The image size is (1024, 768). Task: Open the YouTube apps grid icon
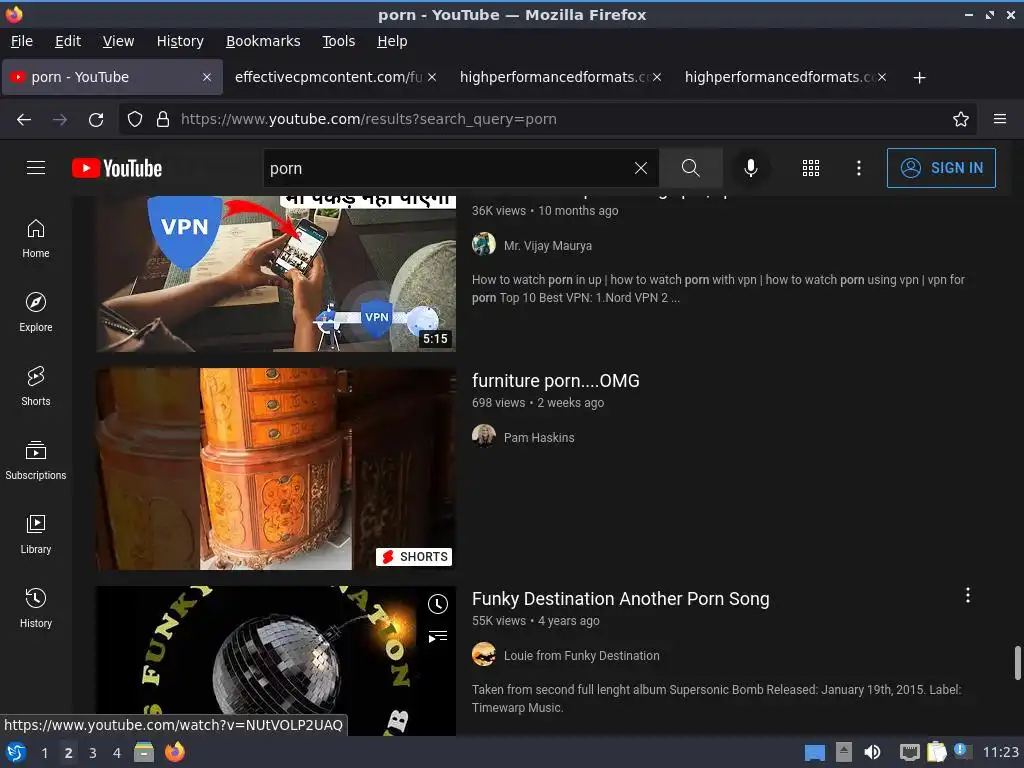[x=810, y=168]
